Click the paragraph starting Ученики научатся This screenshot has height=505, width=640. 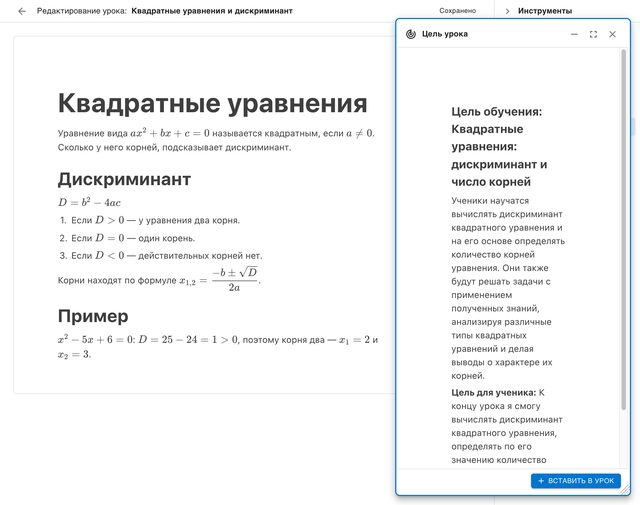[508, 288]
